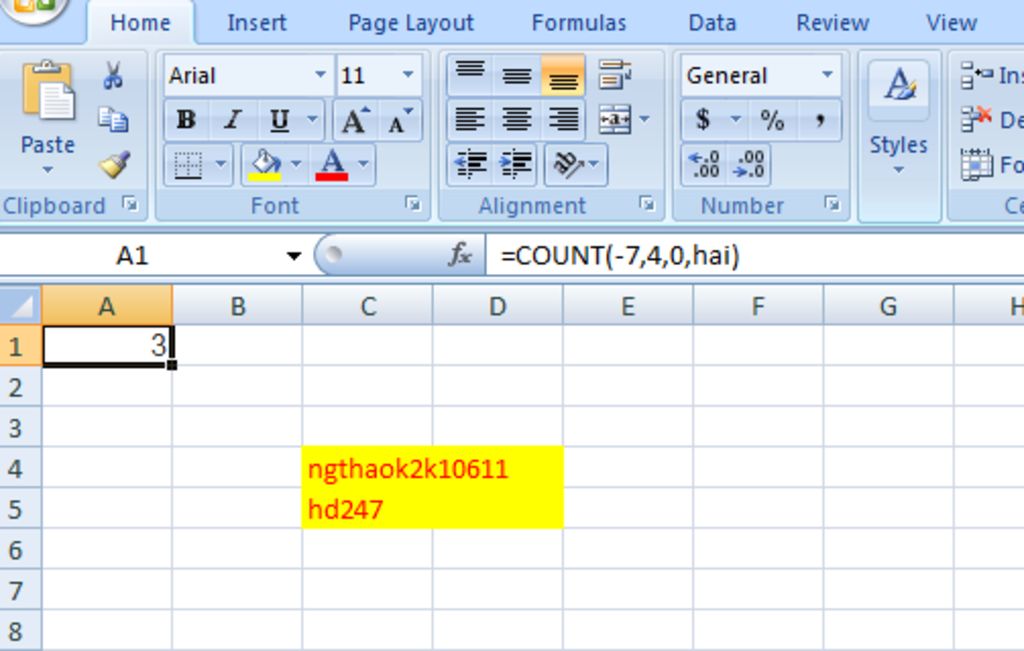Toggle Bold formatting
1024x651 pixels.
pos(186,120)
